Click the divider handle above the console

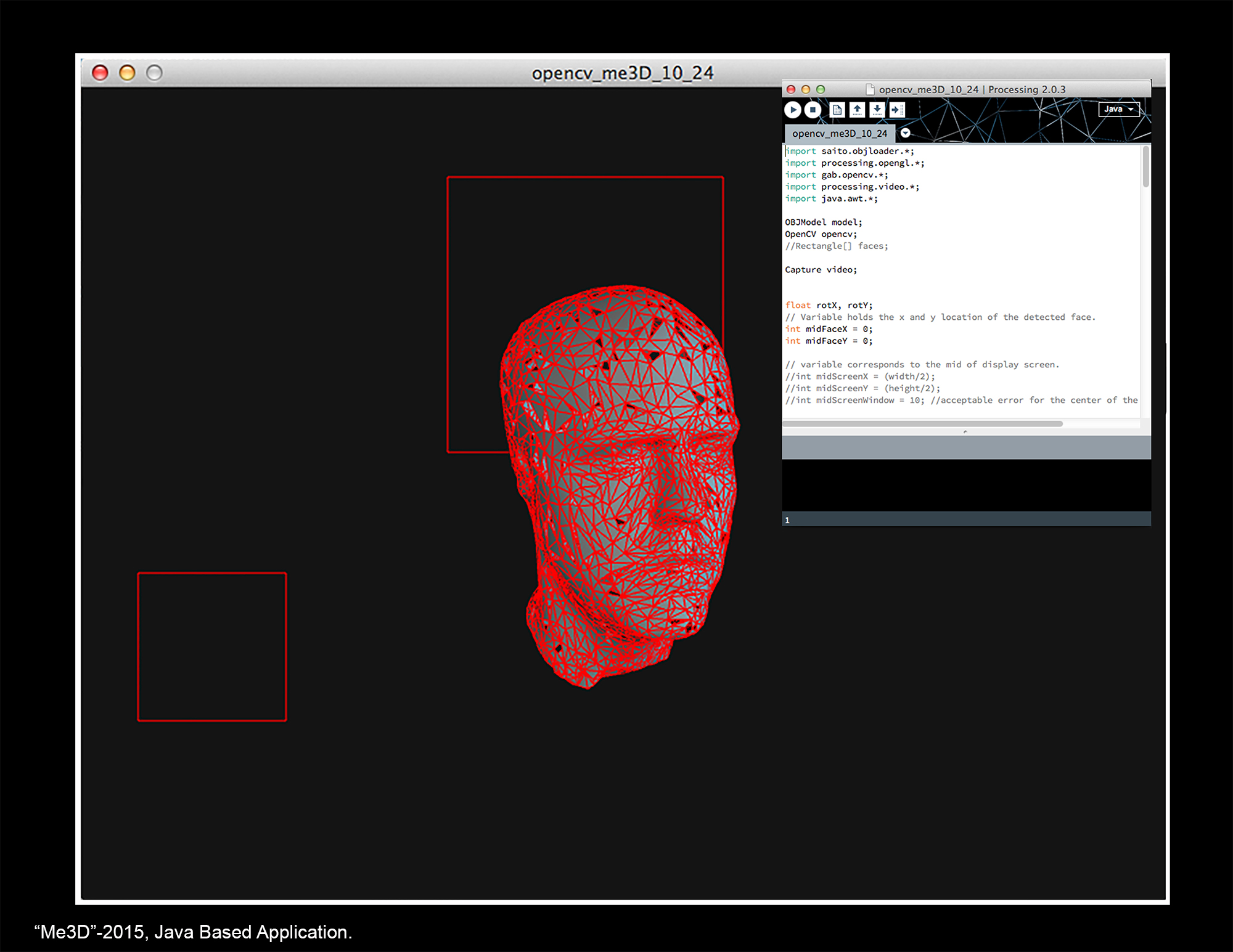click(x=965, y=432)
